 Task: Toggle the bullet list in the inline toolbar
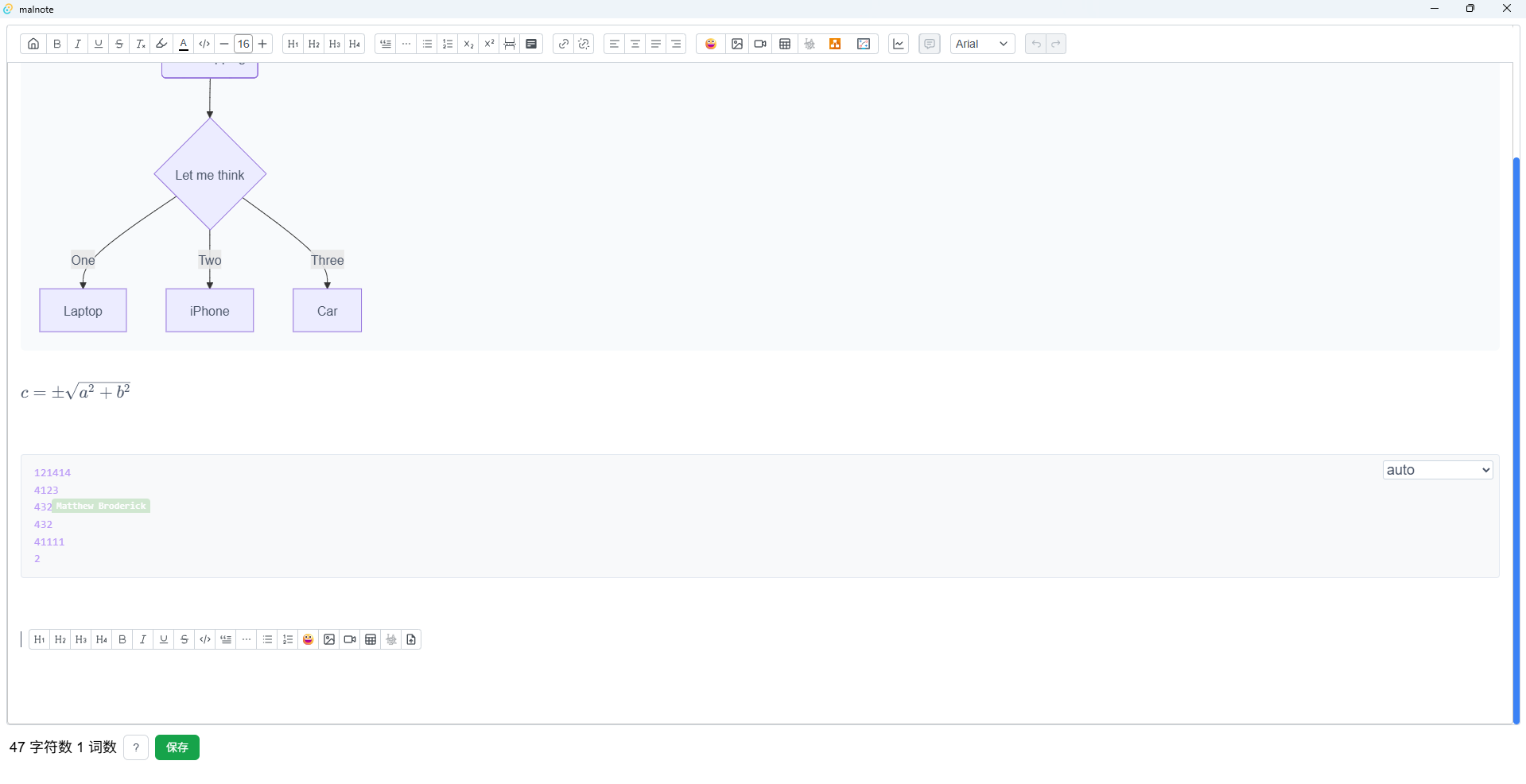(x=268, y=639)
